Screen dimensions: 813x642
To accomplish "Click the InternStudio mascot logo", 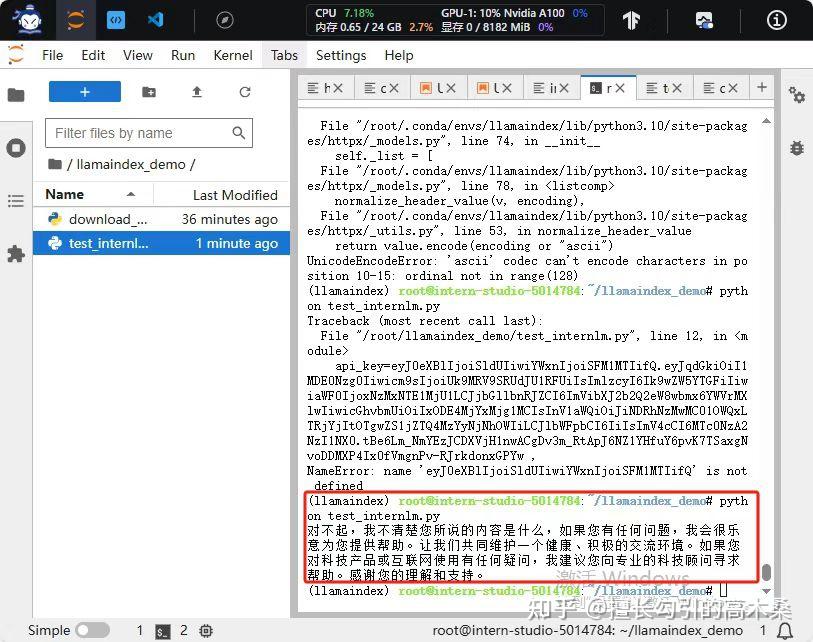I will [x=29, y=20].
